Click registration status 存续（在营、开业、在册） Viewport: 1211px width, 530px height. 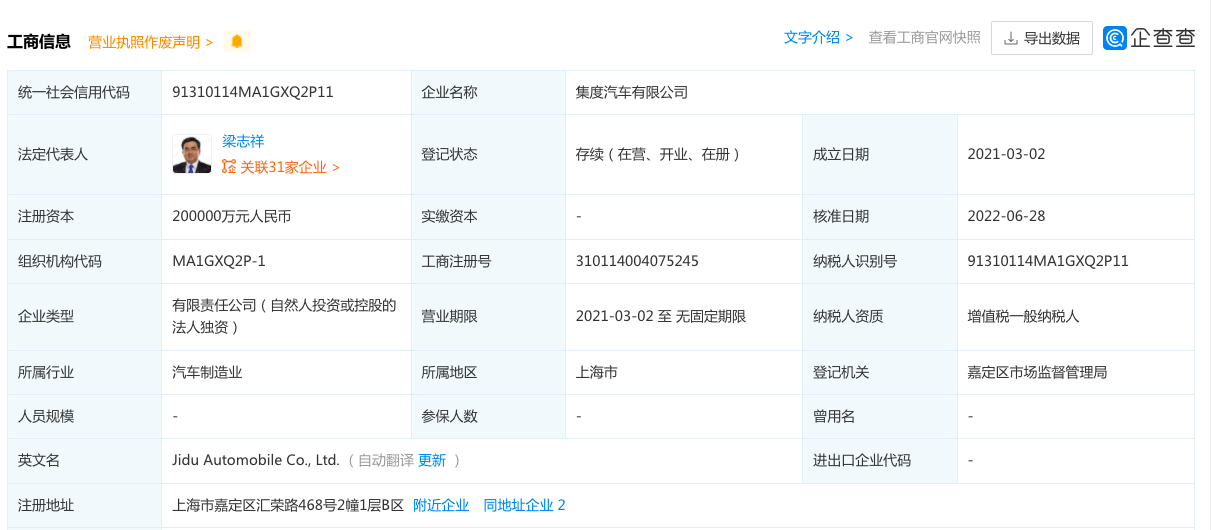[661, 154]
